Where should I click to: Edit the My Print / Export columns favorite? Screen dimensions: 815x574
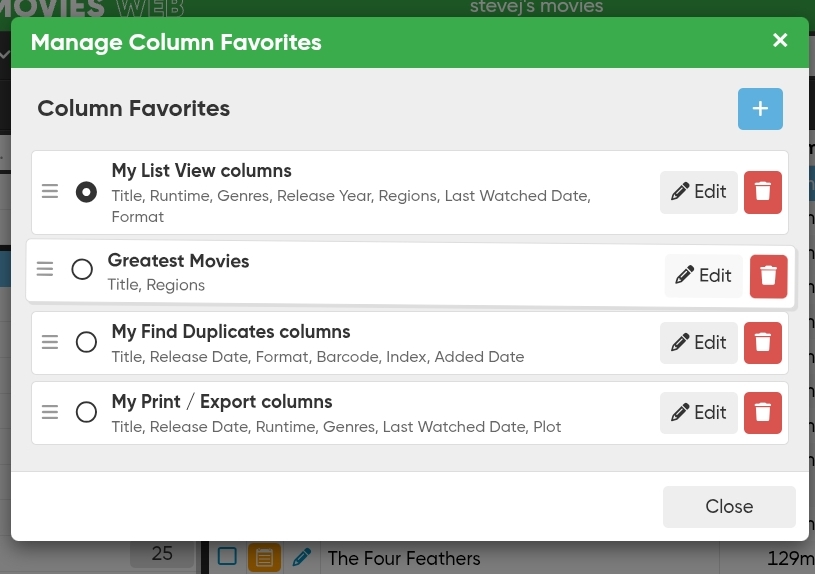(x=699, y=413)
